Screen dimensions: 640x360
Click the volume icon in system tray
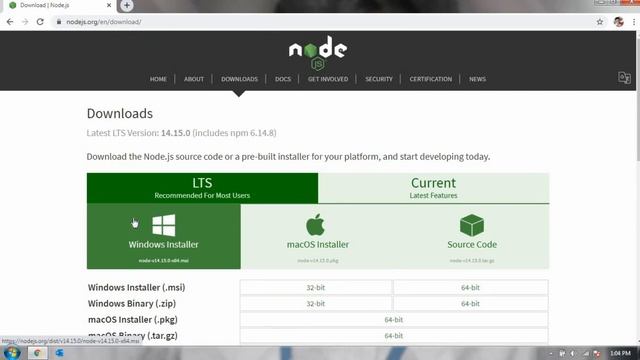pos(573,353)
